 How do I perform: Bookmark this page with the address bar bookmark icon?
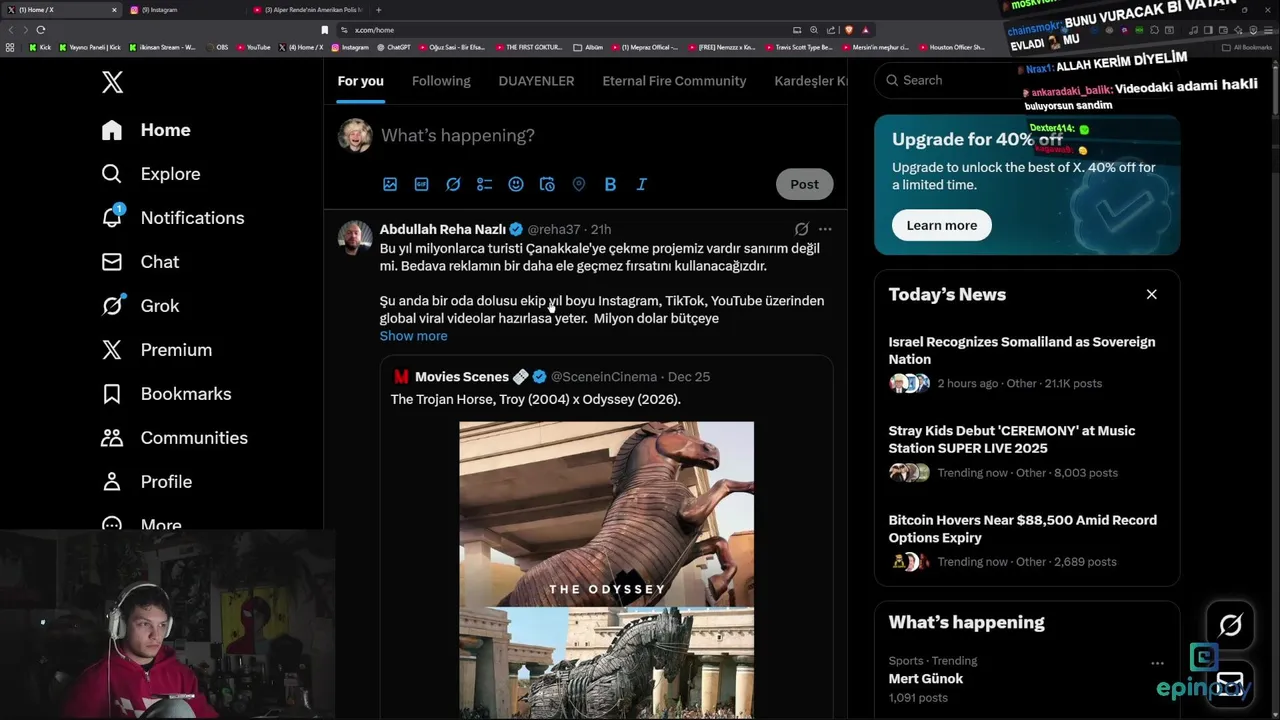pyautogui.click(x=324, y=30)
